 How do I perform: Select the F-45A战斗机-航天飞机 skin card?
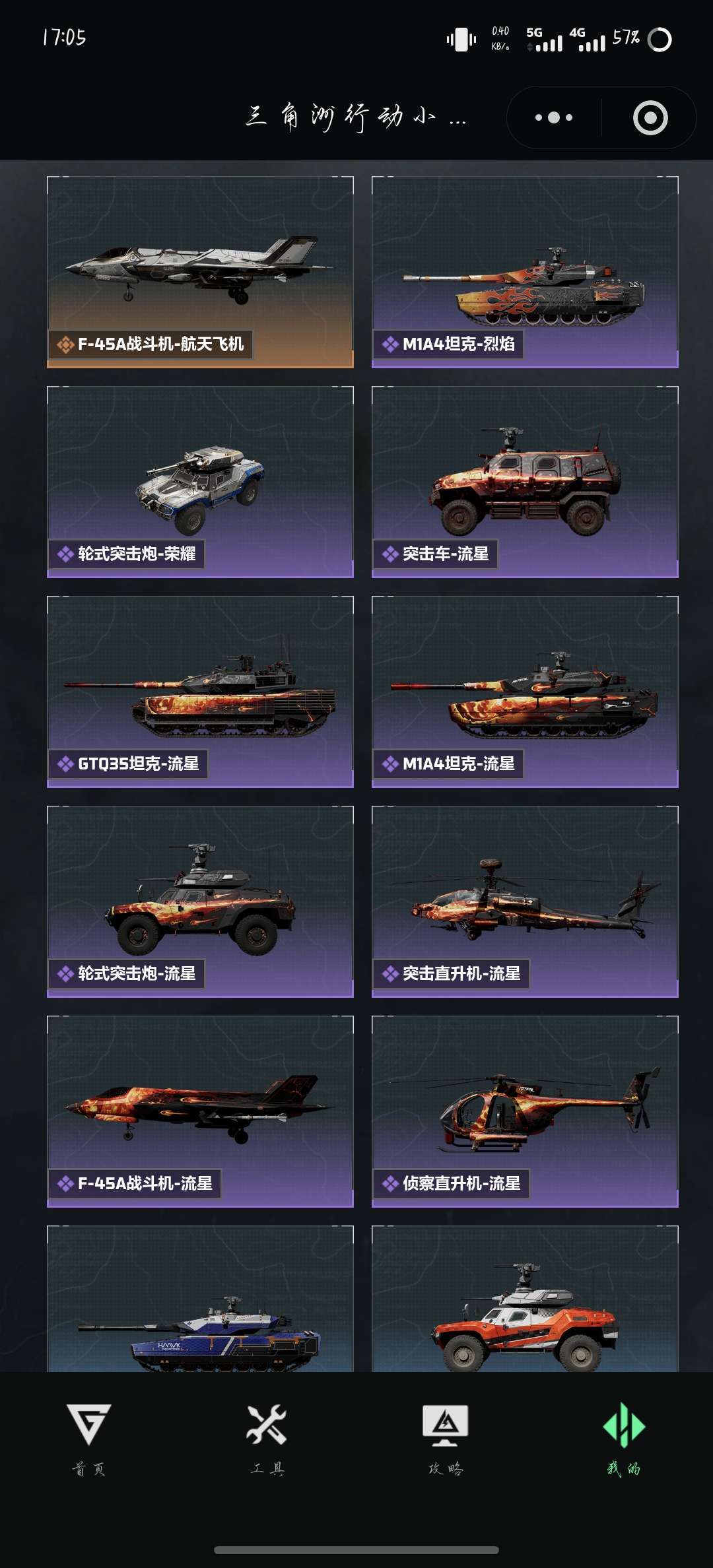(200, 272)
